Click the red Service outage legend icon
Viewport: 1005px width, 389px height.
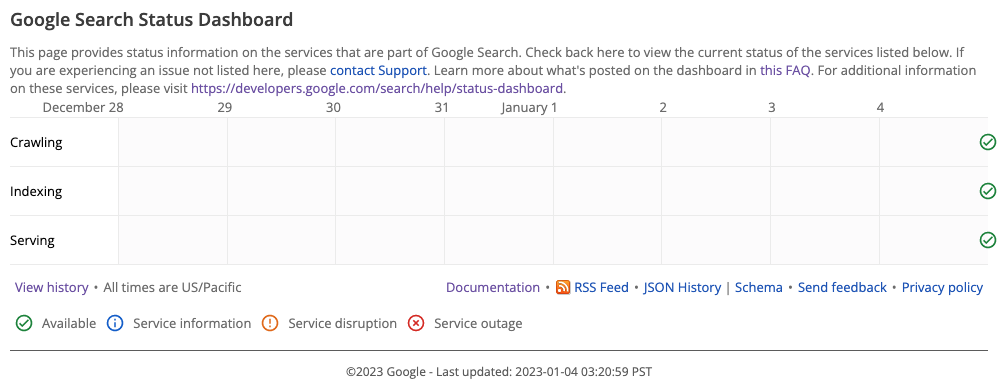pyautogui.click(x=416, y=324)
